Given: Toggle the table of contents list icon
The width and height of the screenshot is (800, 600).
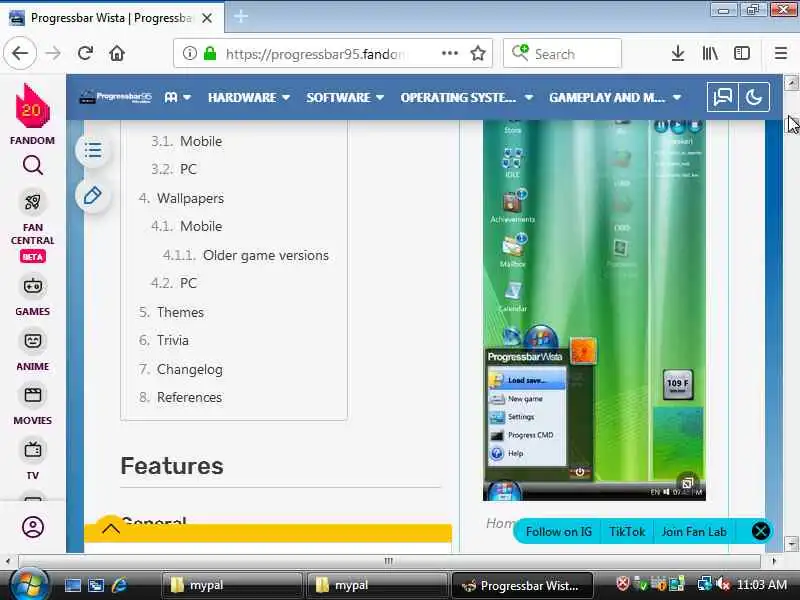Looking at the screenshot, I should (93, 151).
